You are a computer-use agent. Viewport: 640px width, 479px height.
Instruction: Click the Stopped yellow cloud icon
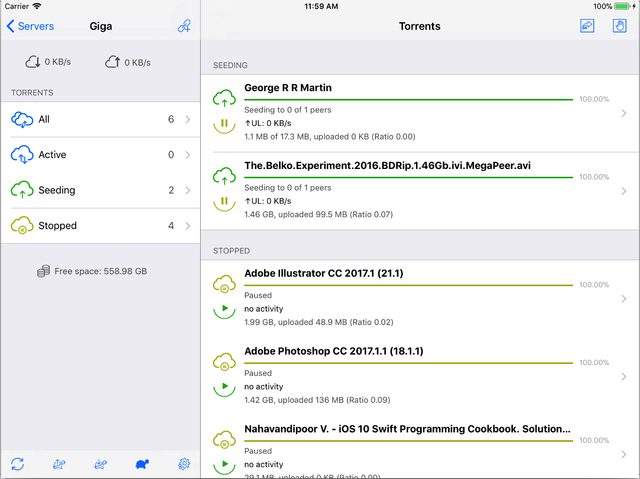pos(22,225)
